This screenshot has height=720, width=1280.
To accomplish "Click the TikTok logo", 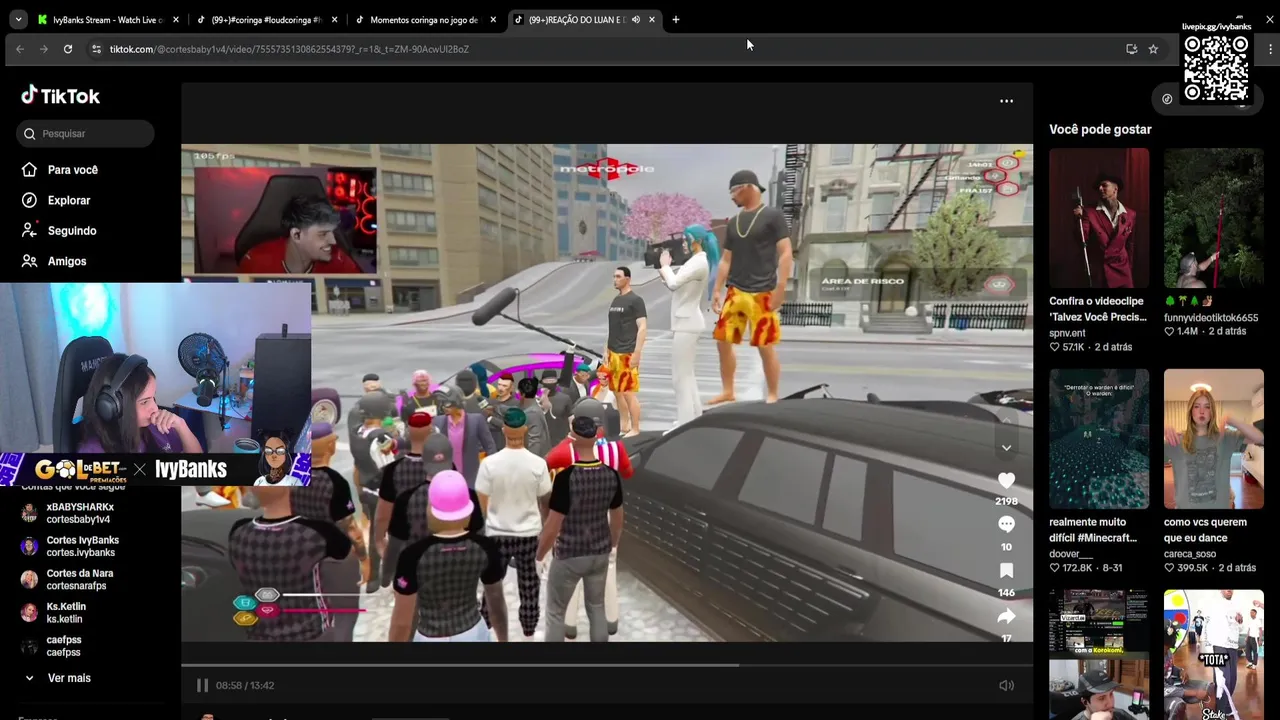I will pyautogui.click(x=61, y=96).
